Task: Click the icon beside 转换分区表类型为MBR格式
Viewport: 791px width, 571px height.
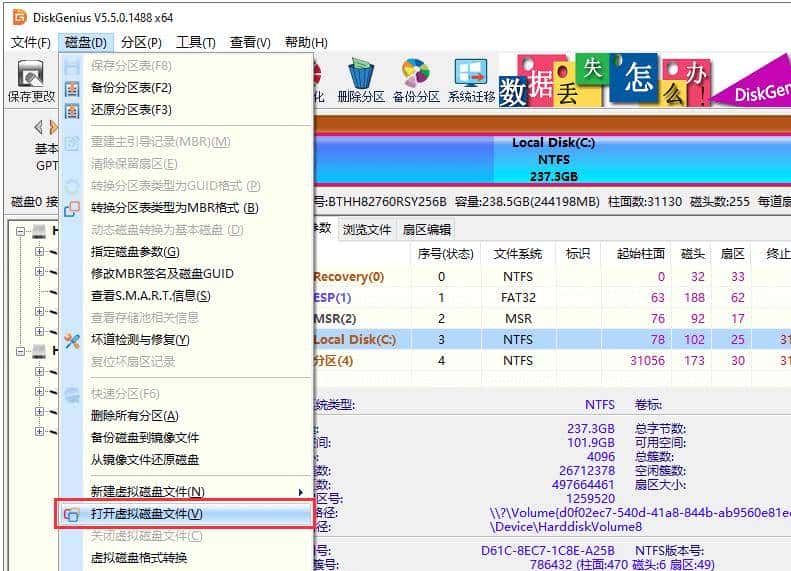Action: pos(72,208)
